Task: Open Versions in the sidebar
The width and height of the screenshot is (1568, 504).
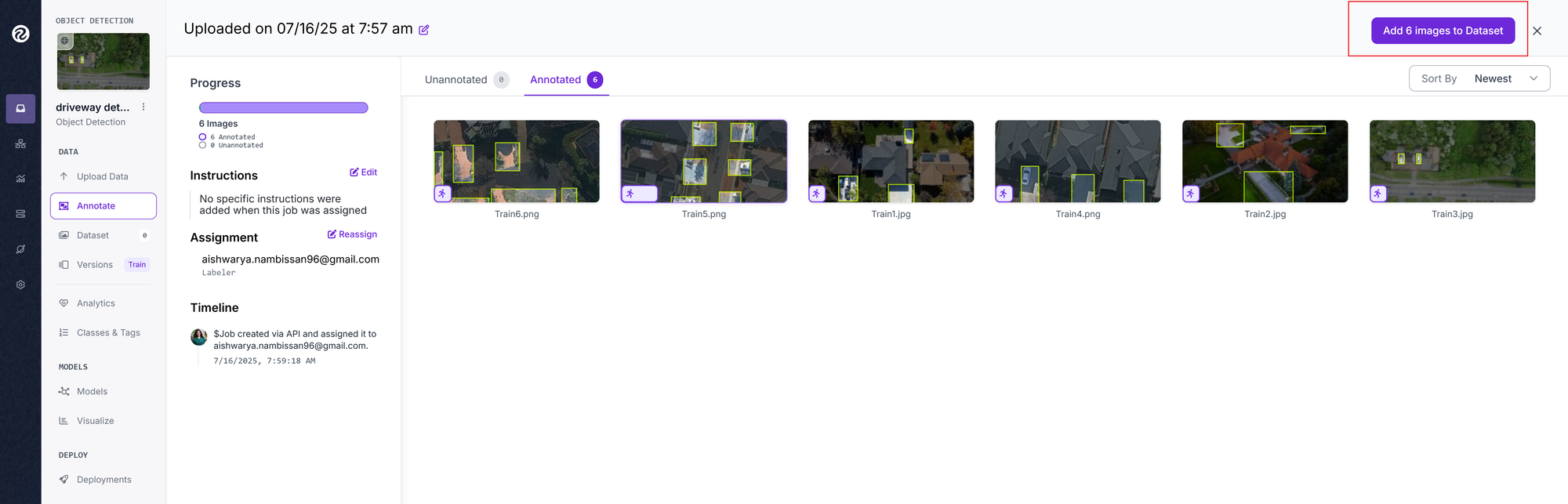Action: point(103,265)
